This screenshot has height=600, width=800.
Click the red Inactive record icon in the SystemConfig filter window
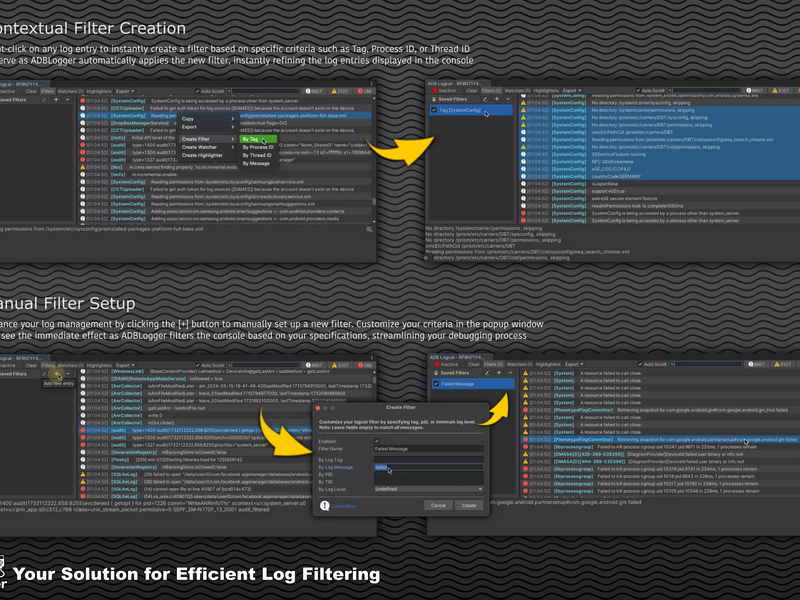point(435,91)
